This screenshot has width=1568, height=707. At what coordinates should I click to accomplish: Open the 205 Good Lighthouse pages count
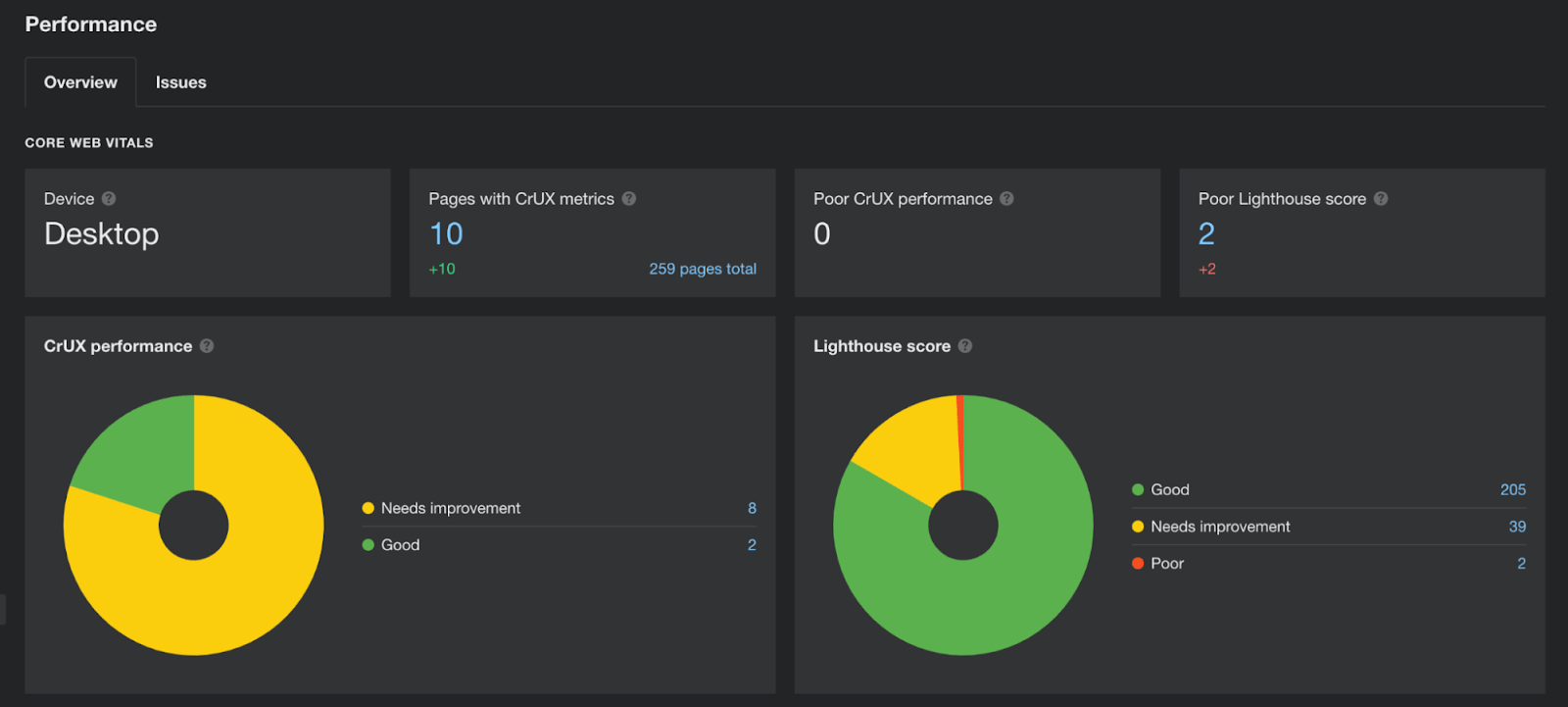(1512, 489)
